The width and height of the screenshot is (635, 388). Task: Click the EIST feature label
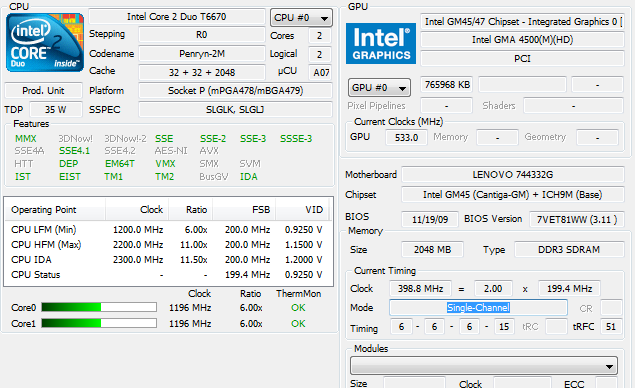coord(70,177)
